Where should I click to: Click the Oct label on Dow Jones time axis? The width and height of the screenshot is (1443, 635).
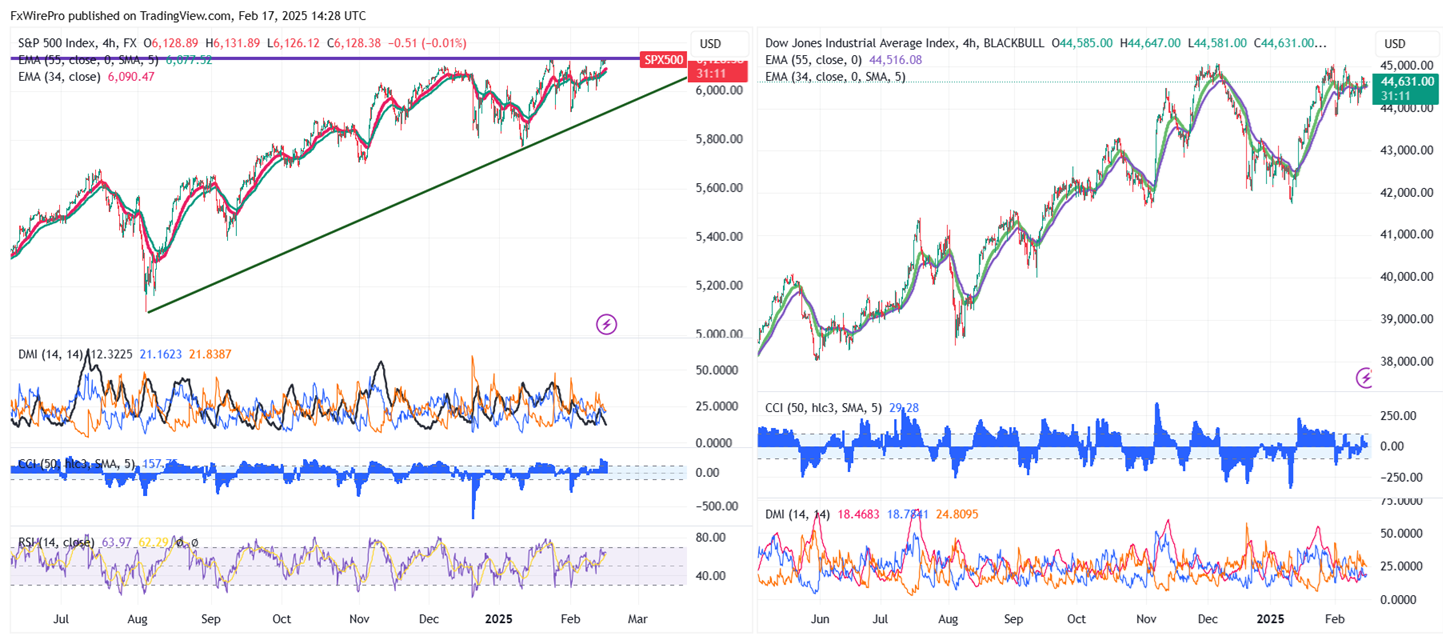(1074, 619)
